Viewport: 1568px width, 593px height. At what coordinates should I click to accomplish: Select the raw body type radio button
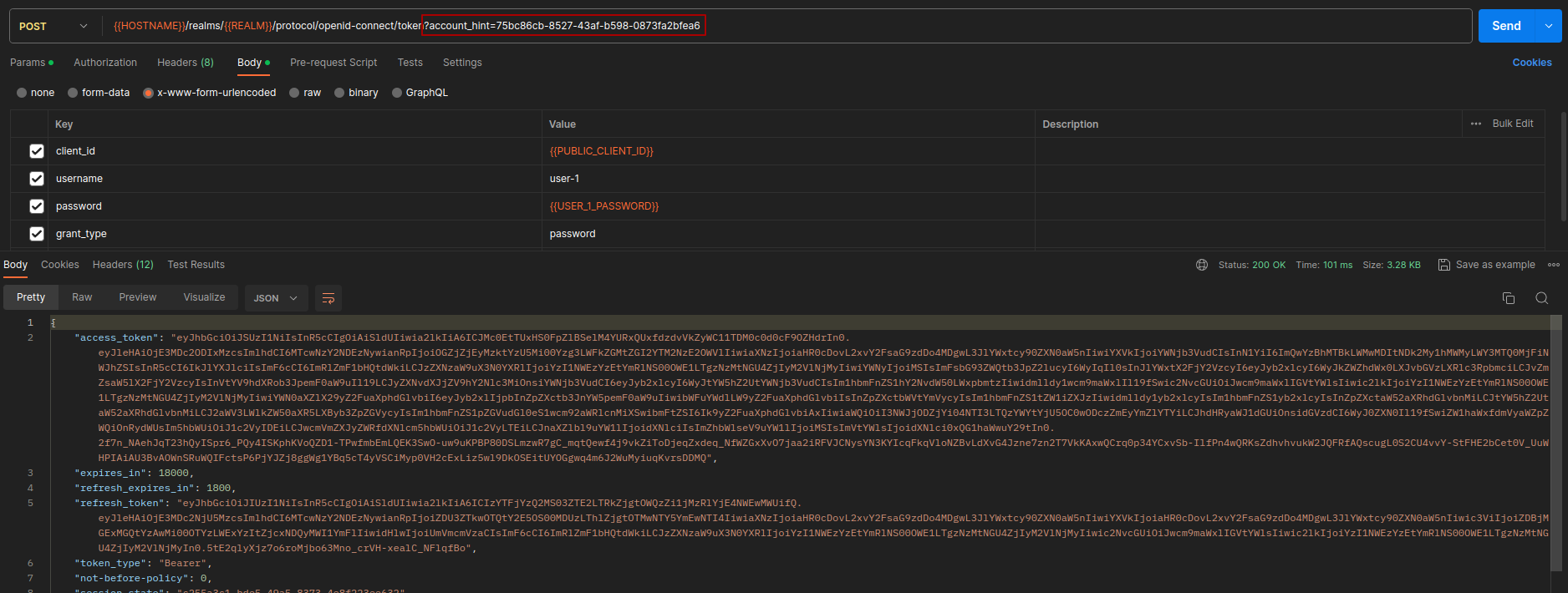(294, 93)
